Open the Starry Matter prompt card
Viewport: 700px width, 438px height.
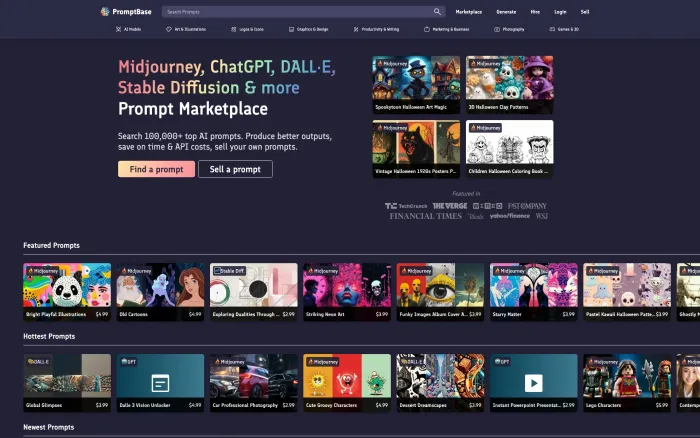click(533, 292)
